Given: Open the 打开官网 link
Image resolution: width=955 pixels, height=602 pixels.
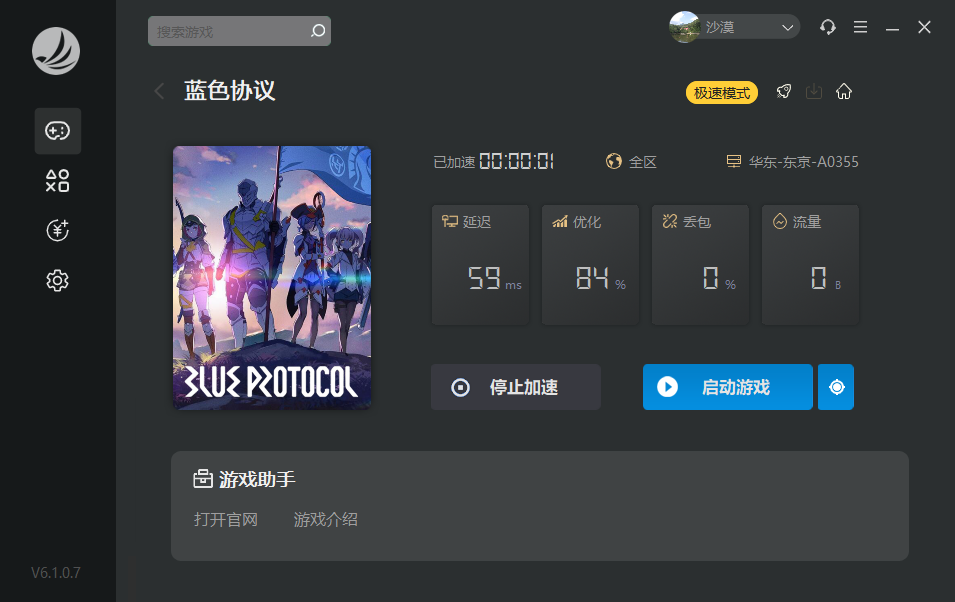Looking at the screenshot, I should 226,520.
